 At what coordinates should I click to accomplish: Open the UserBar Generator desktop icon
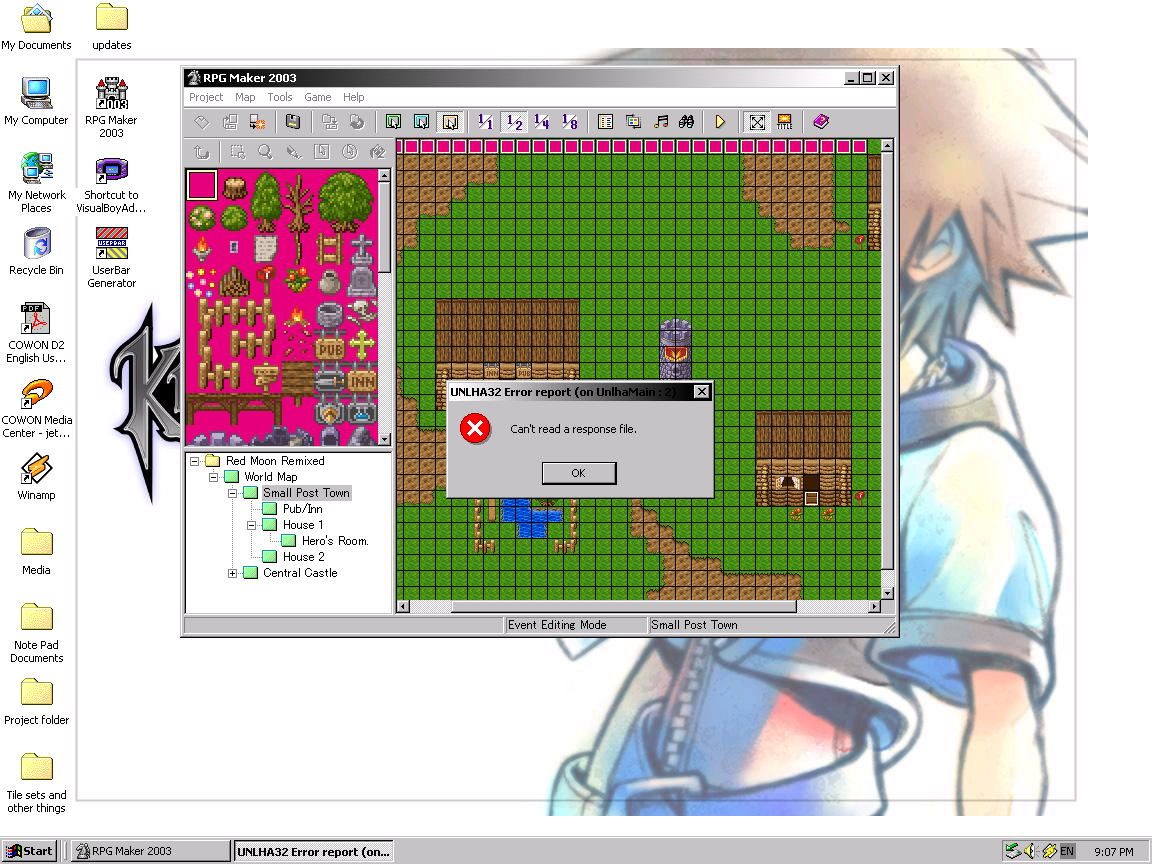pyautogui.click(x=112, y=257)
